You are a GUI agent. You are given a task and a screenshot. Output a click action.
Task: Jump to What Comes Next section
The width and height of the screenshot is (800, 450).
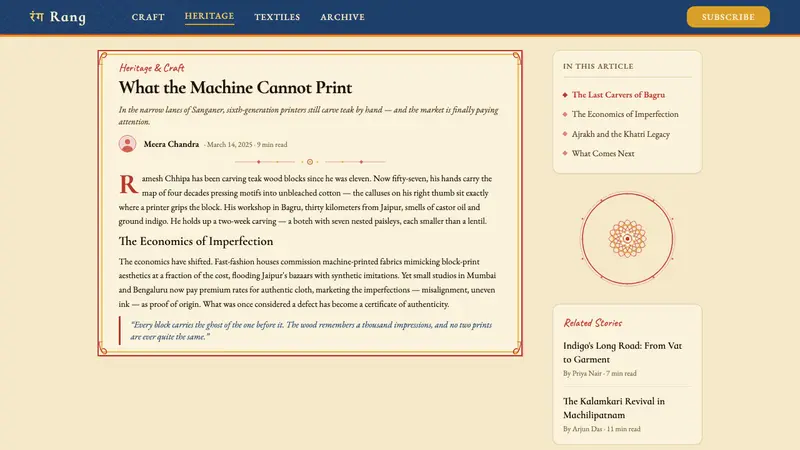(603, 154)
